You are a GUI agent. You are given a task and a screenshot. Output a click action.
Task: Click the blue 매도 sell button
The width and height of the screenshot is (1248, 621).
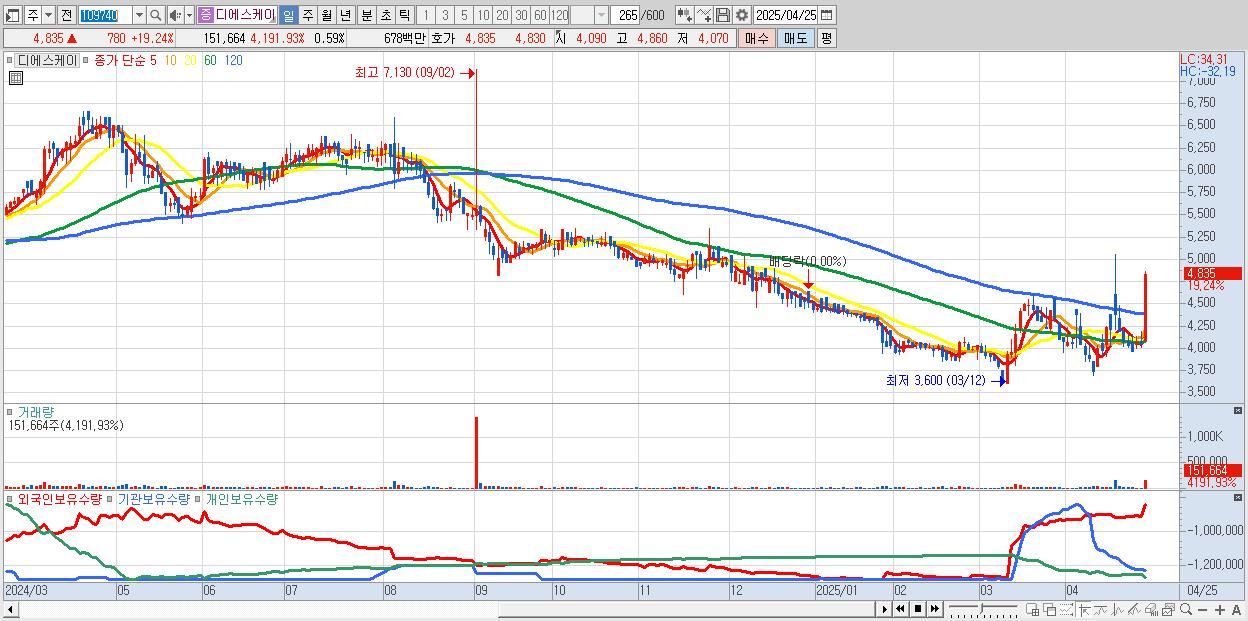tap(795, 38)
